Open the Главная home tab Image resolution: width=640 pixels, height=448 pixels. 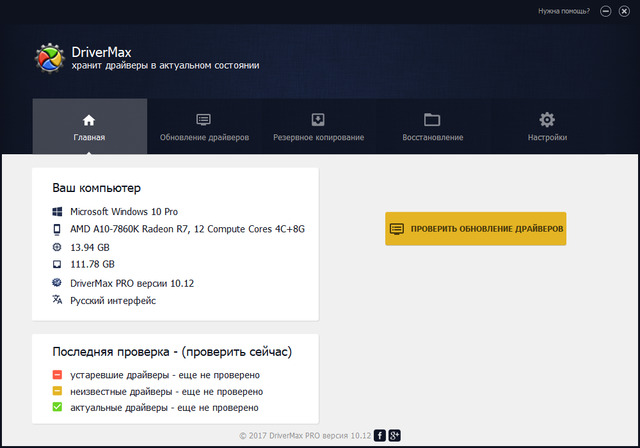click(89, 127)
